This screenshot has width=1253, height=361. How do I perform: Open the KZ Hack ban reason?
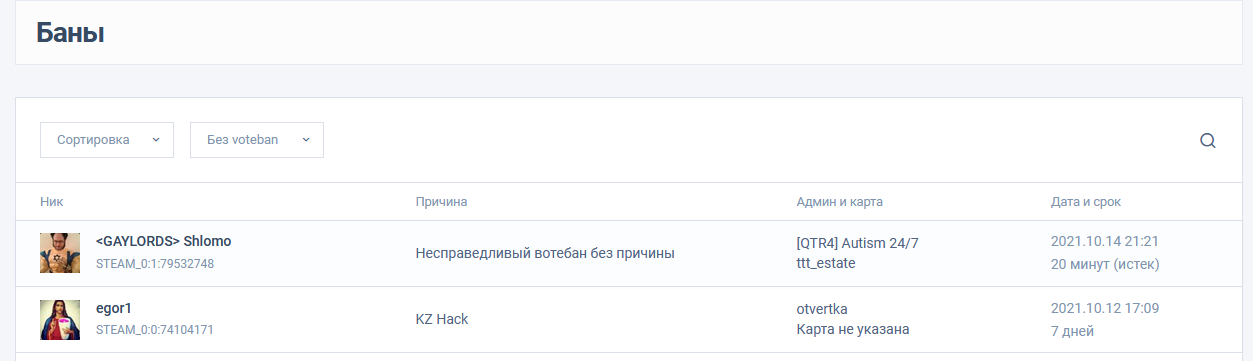[442, 319]
